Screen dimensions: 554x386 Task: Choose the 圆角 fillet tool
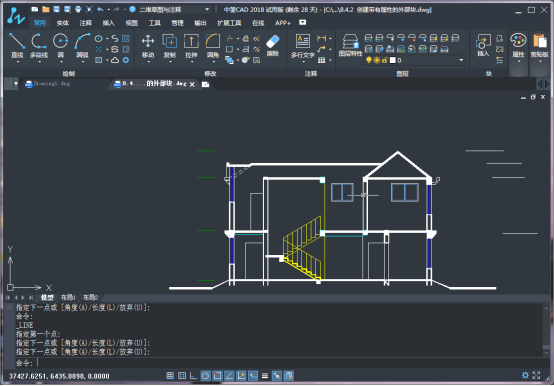(213, 45)
